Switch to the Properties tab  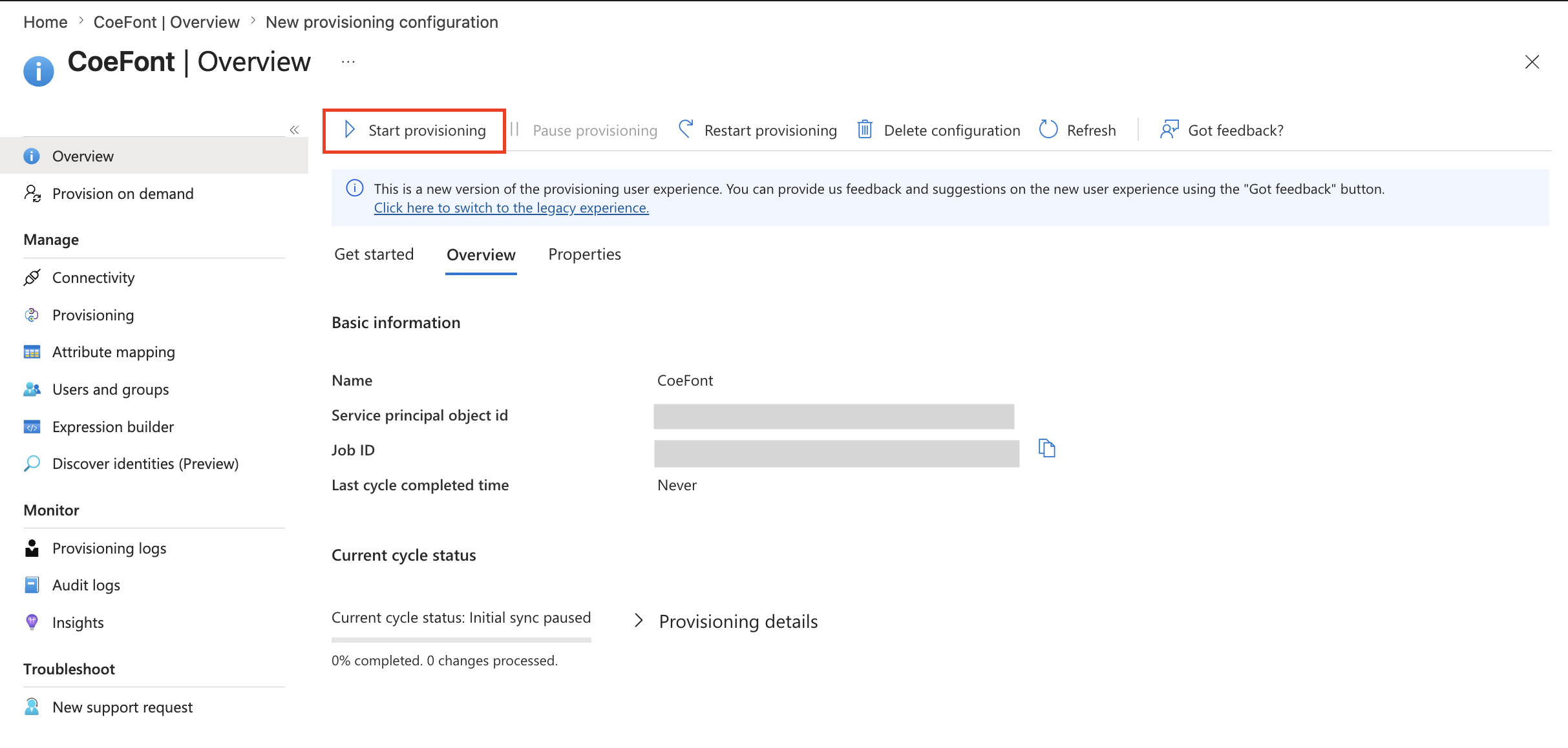[x=584, y=255]
